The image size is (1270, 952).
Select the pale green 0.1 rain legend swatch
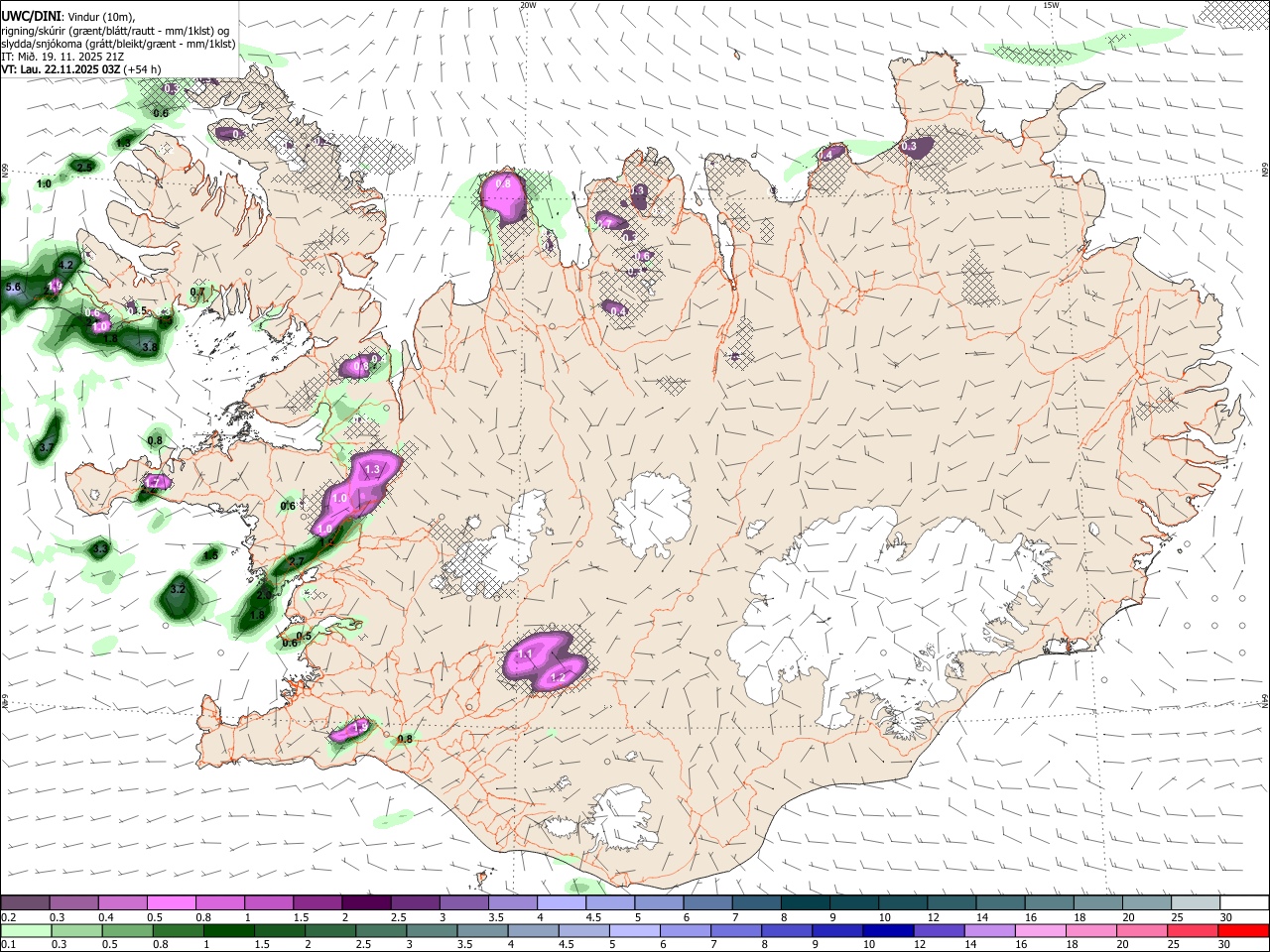pyautogui.click(x=26, y=931)
